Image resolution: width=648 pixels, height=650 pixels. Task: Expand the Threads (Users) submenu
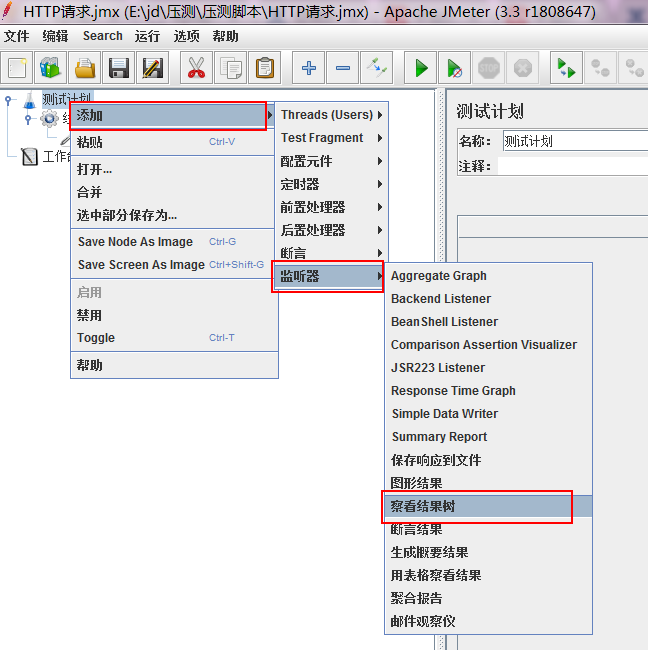tap(332, 114)
